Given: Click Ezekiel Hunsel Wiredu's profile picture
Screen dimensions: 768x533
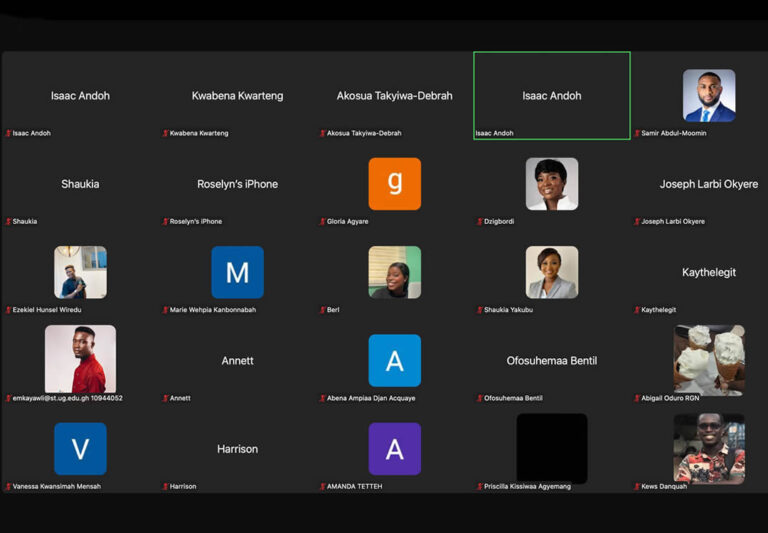Looking at the screenshot, I should pyautogui.click(x=80, y=272).
